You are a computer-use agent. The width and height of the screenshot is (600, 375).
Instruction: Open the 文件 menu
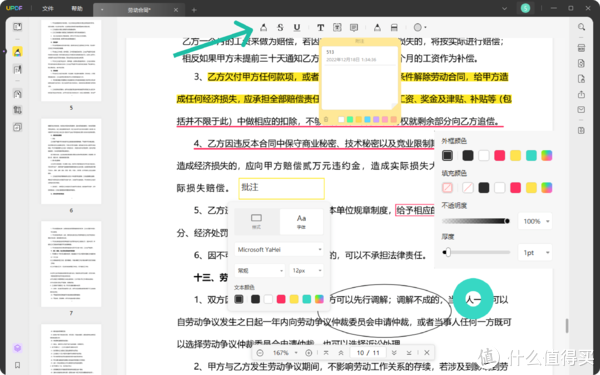pyautogui.click(x=48, y=8)
